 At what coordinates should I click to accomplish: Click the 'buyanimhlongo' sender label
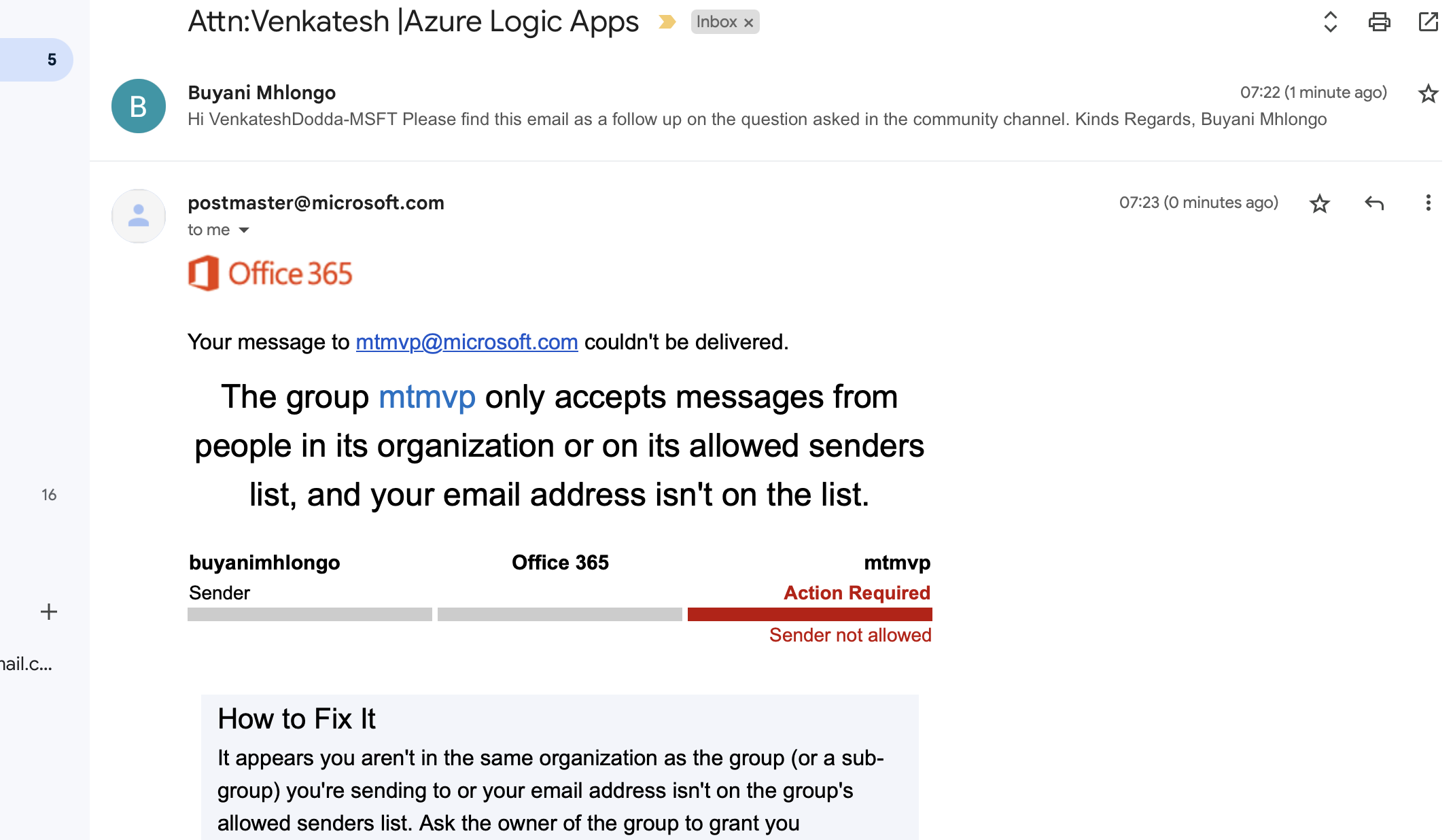click(264, 563)
